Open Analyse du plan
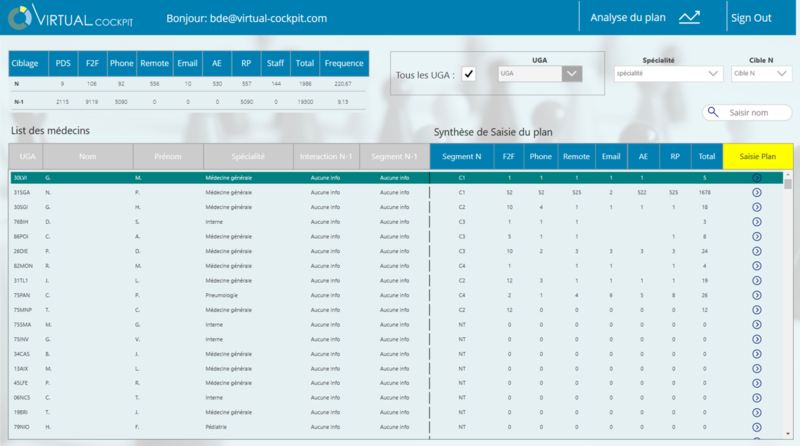 pos(630,18)
